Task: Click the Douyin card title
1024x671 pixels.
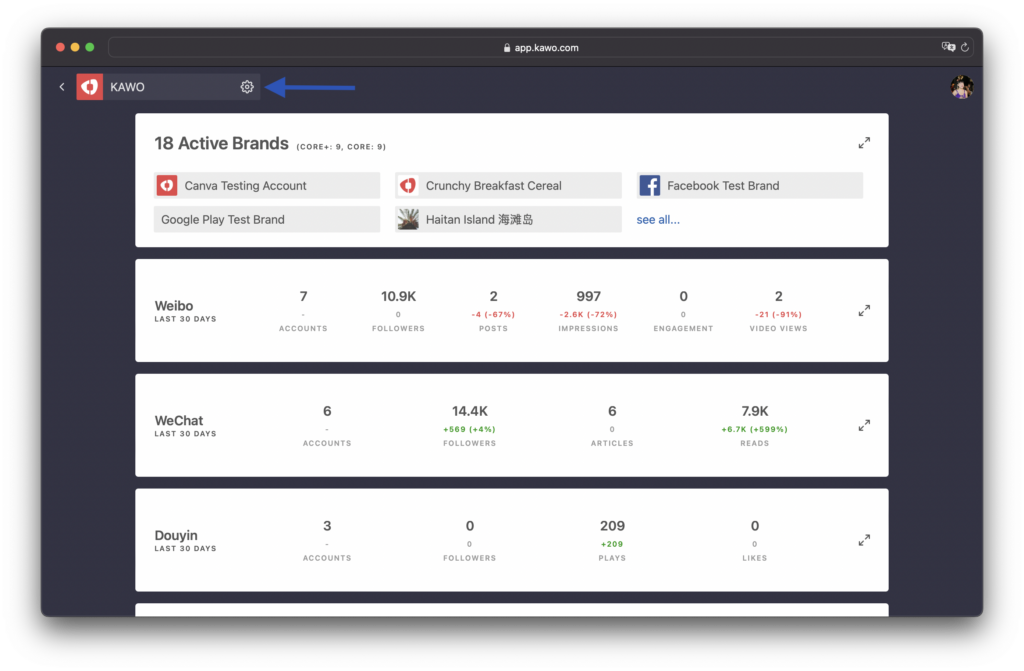Action: tap(176, 535)
